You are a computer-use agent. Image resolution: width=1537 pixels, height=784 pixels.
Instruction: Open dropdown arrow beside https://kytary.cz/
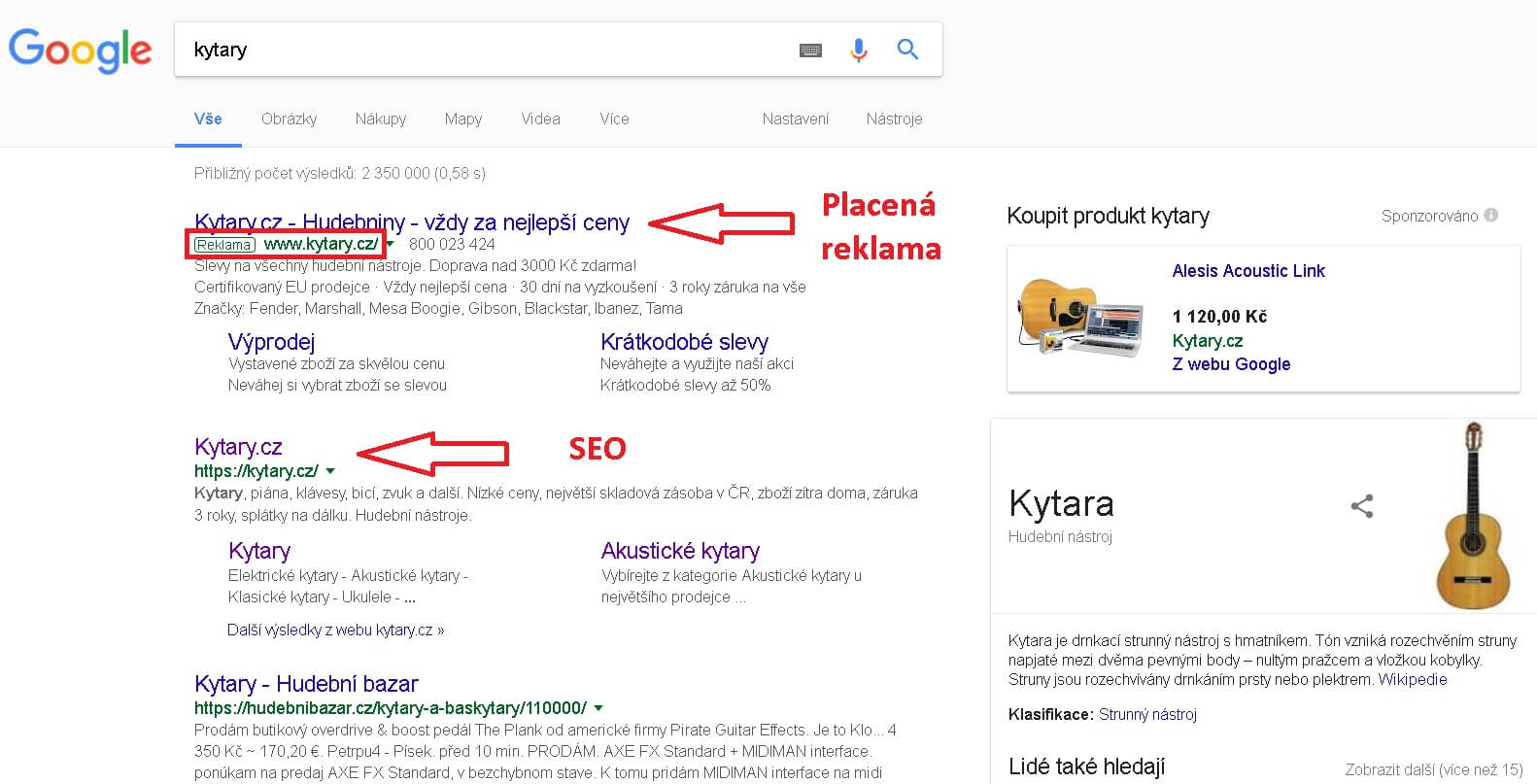[330, 471]
